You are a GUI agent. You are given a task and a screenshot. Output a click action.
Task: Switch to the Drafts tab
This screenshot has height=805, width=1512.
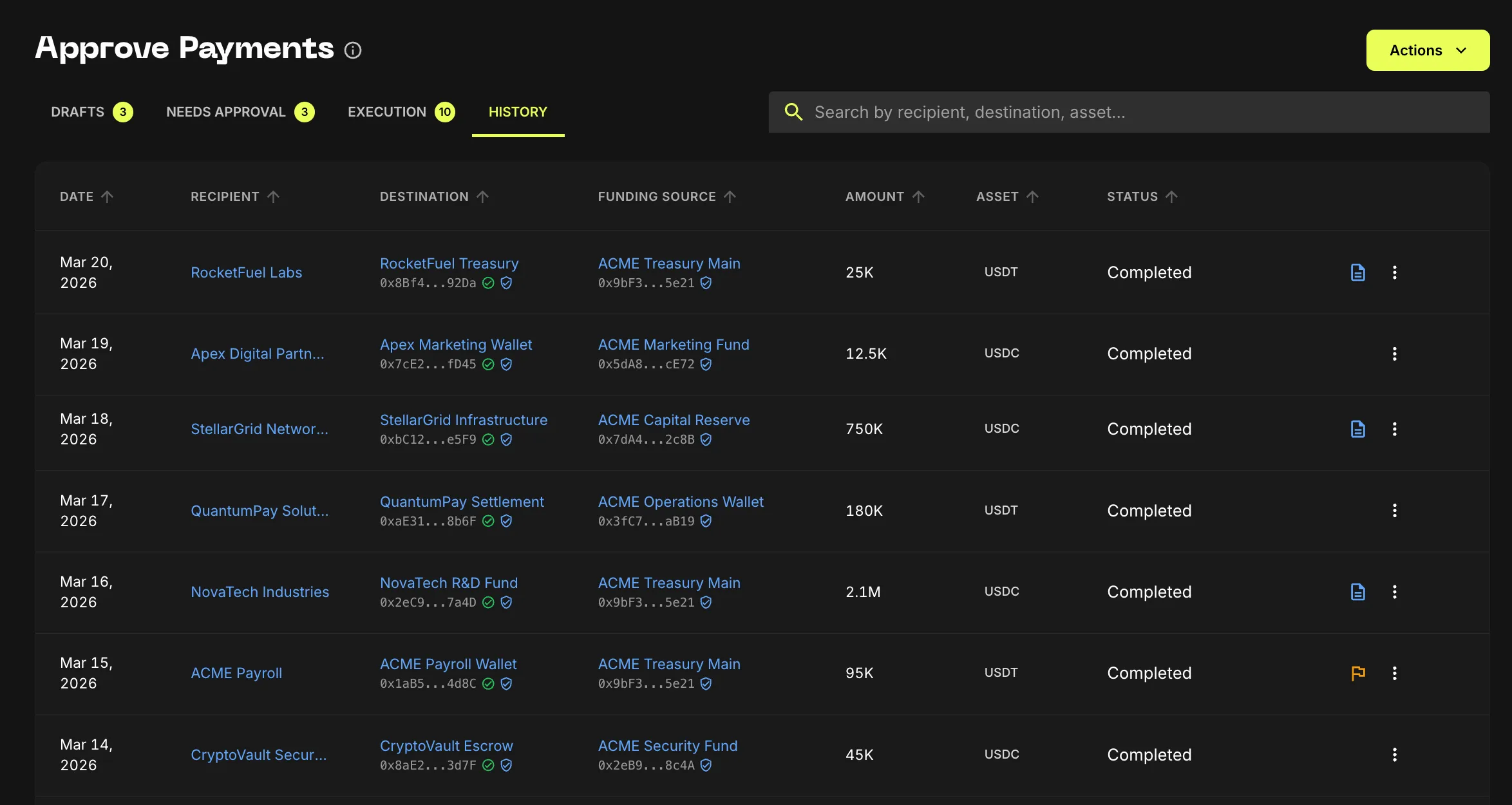(91, 112)
